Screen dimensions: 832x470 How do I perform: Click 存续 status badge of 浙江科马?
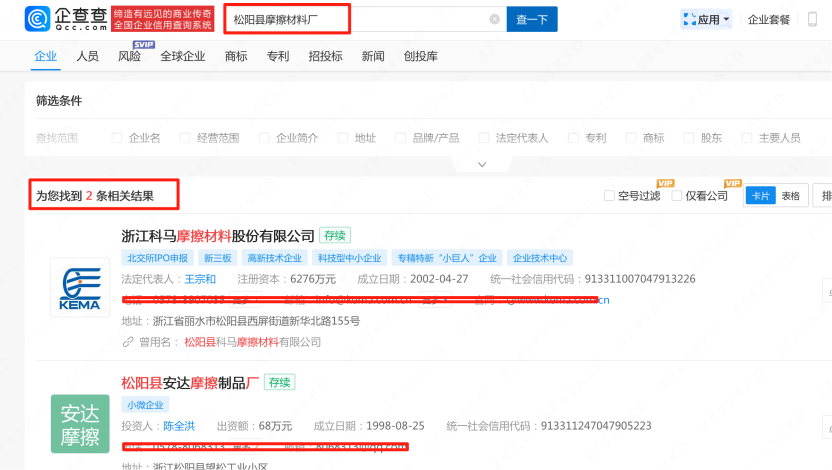(x=335, y=236)
